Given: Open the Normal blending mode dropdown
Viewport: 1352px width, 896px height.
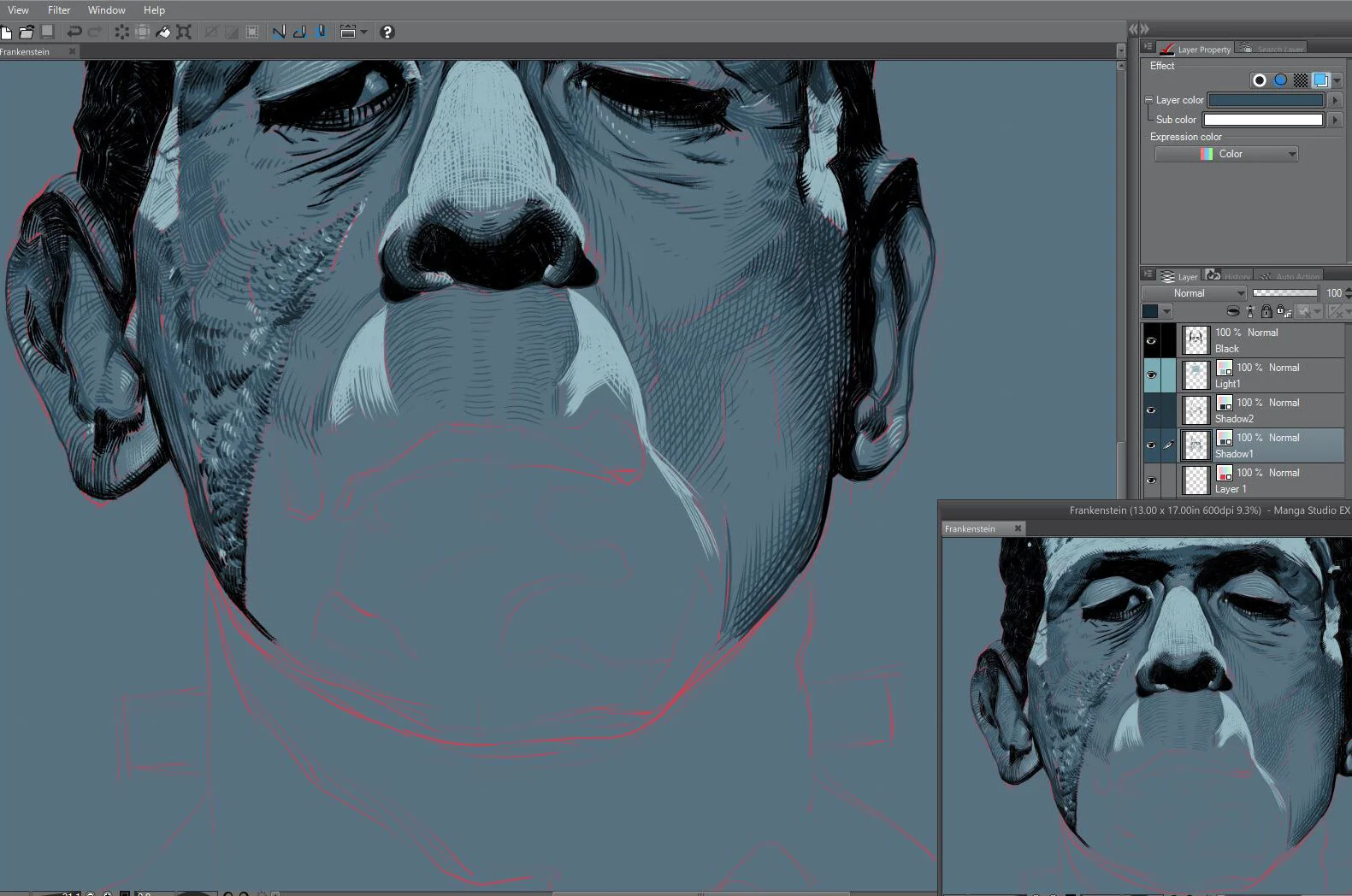Looking at the screenshot, I should [x=1194, y=293].
